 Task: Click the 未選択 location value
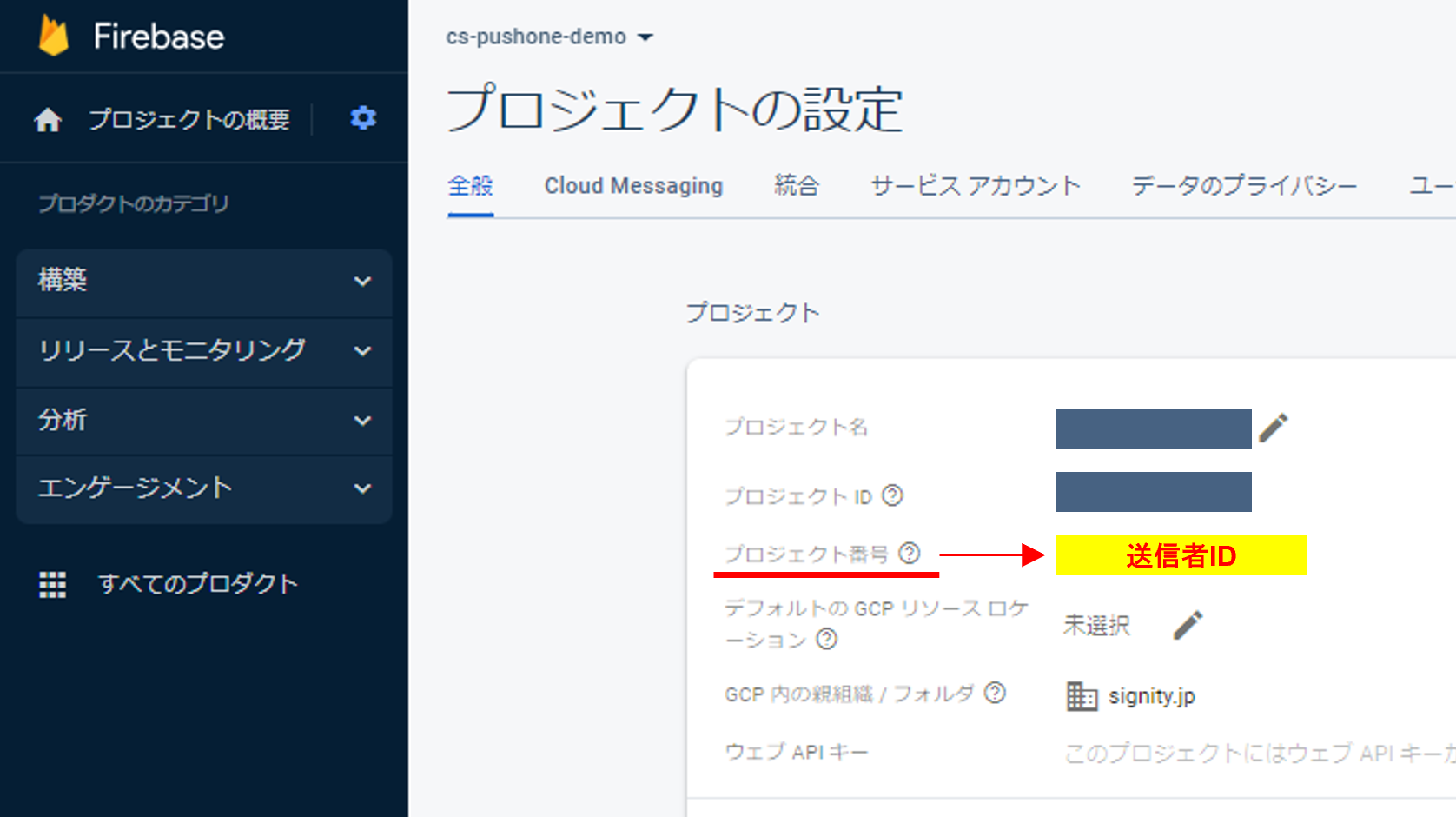[1096, 626]
